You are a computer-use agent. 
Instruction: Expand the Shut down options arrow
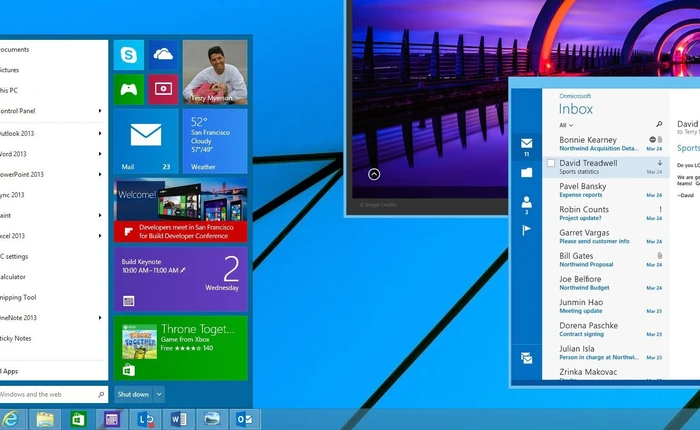coord(159,394)
